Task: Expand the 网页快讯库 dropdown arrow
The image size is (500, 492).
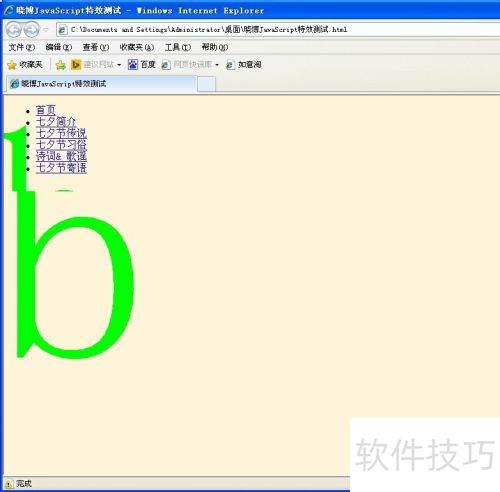Action: pos(217,65)
